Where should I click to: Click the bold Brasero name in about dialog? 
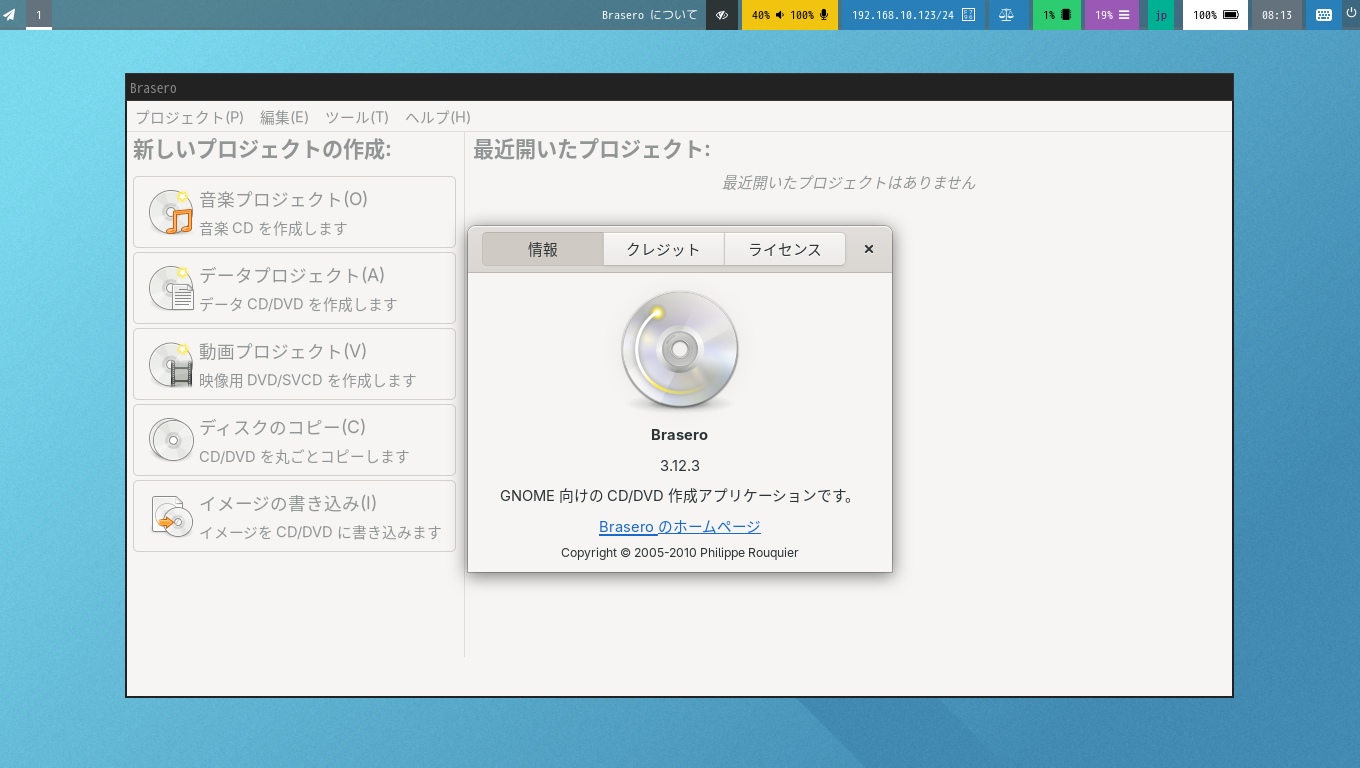tap(680, 435)
